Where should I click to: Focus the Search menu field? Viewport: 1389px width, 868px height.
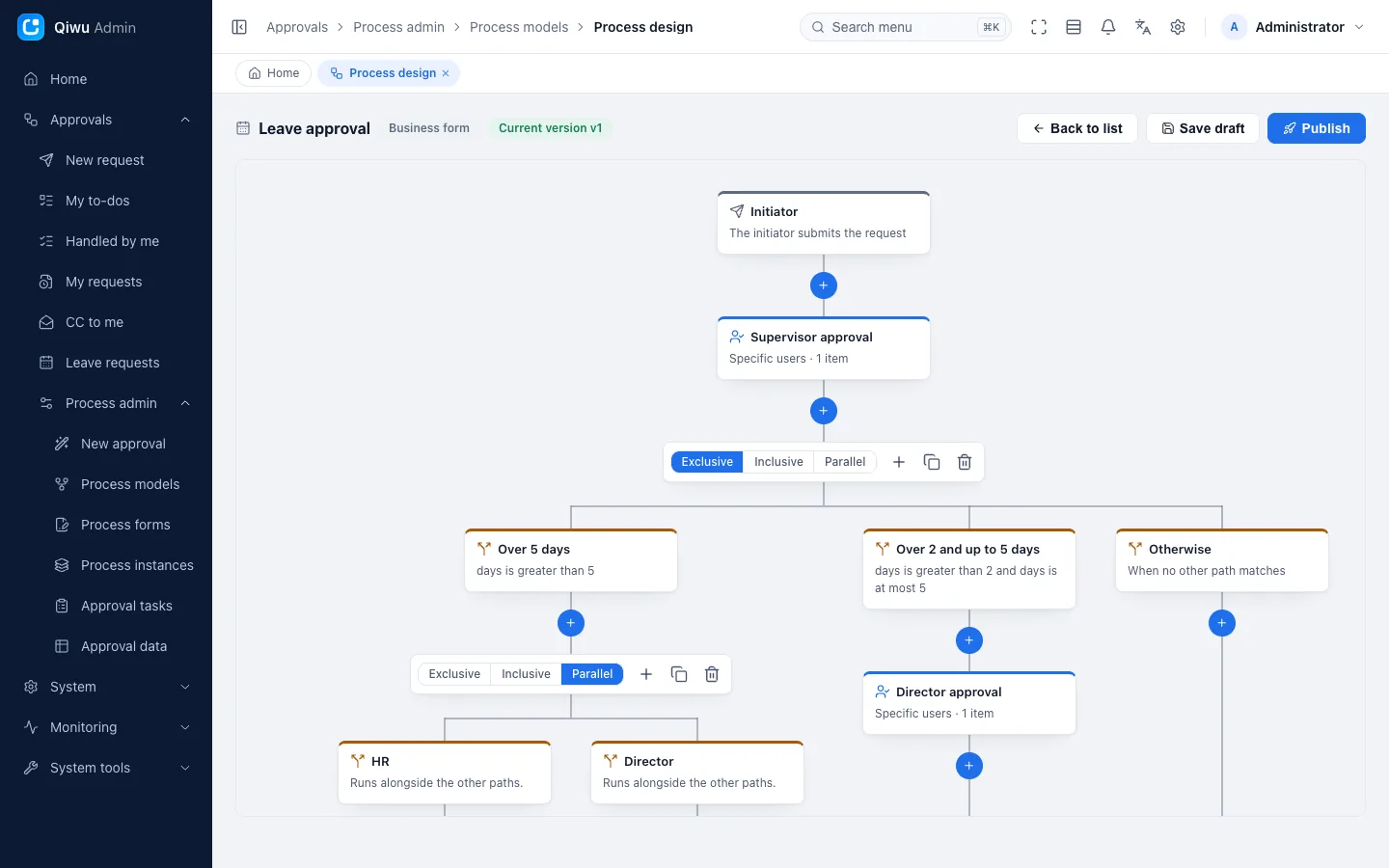point(906,27)
